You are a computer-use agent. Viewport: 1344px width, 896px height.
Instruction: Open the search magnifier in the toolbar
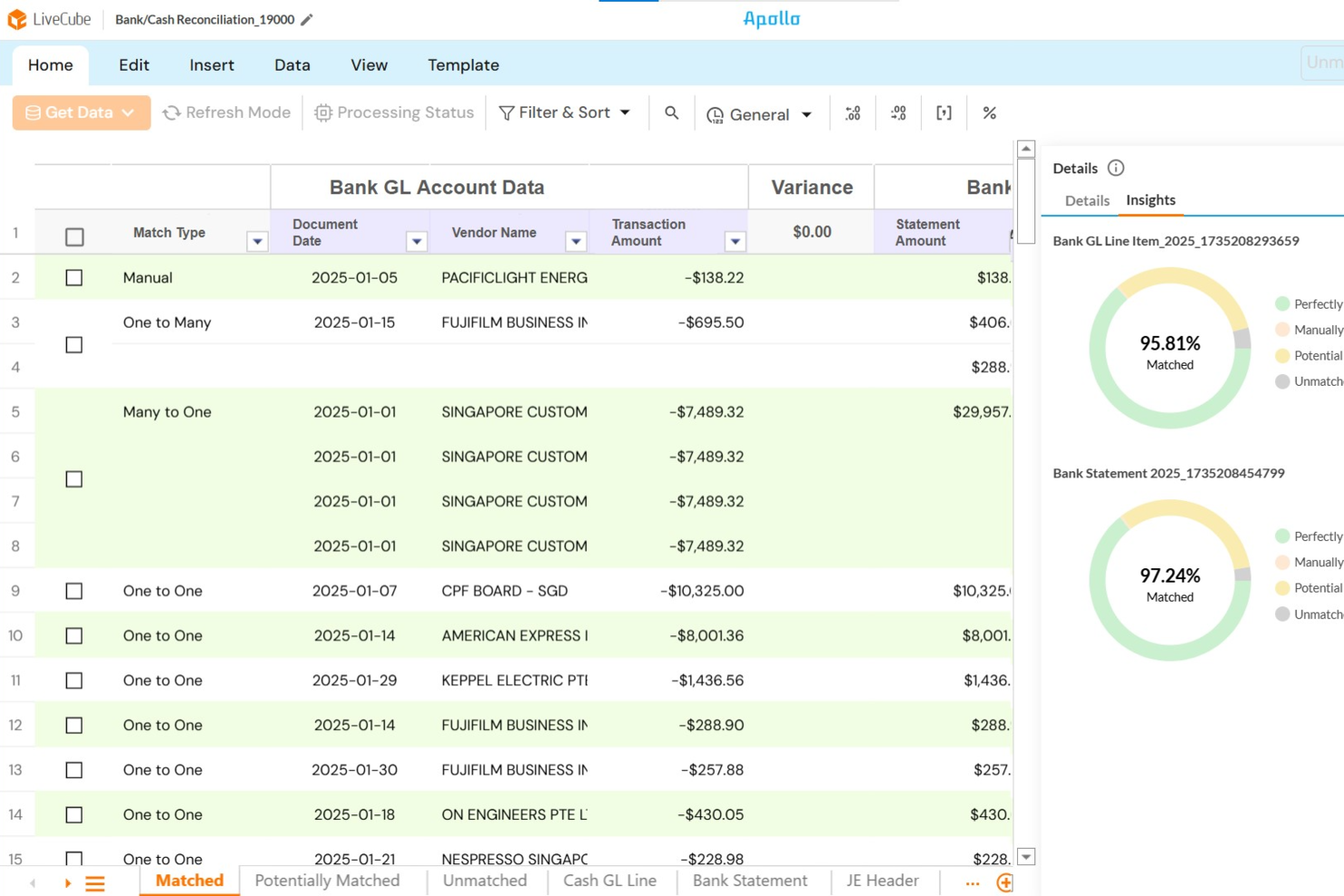[x=671, y=113]
